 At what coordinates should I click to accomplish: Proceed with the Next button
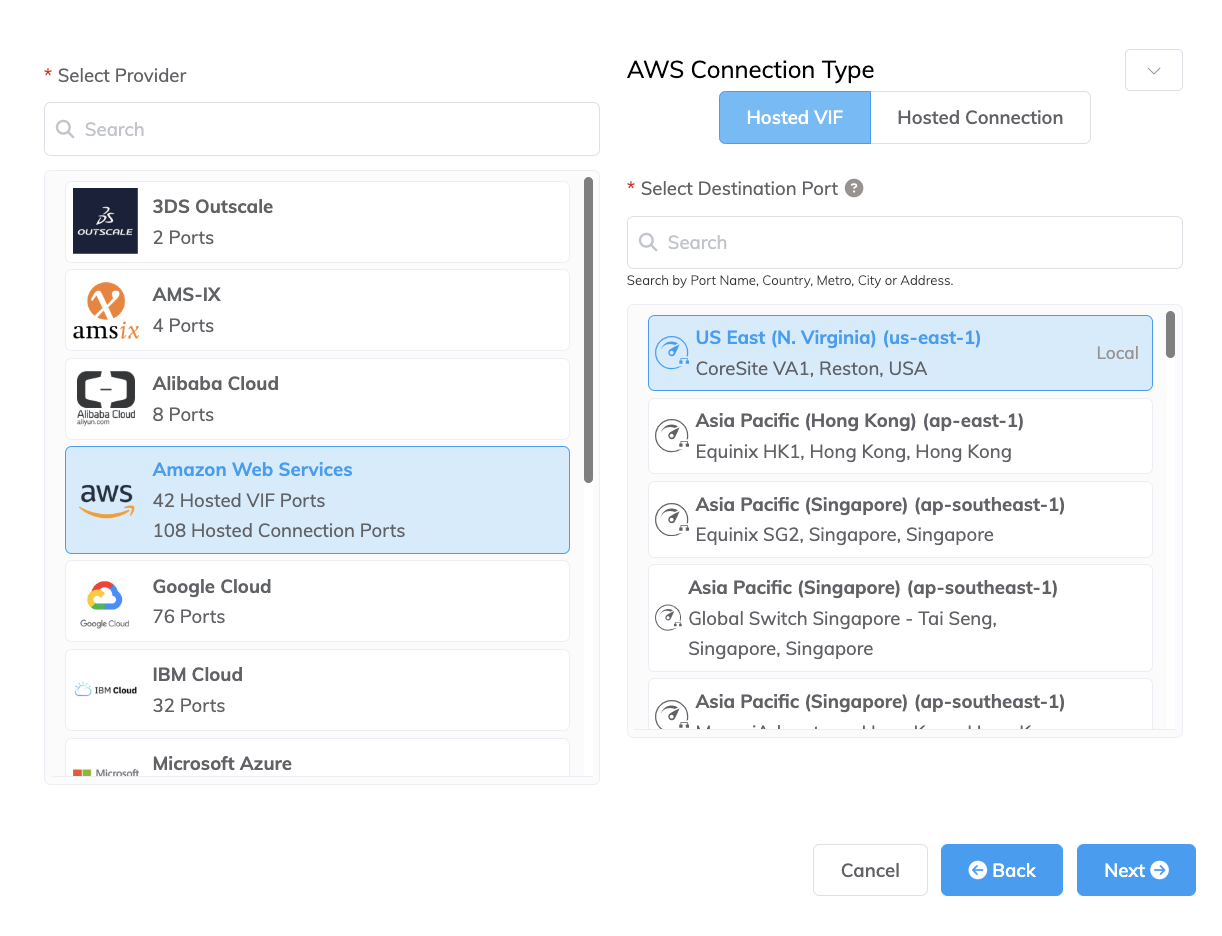tap(1136, 870)
